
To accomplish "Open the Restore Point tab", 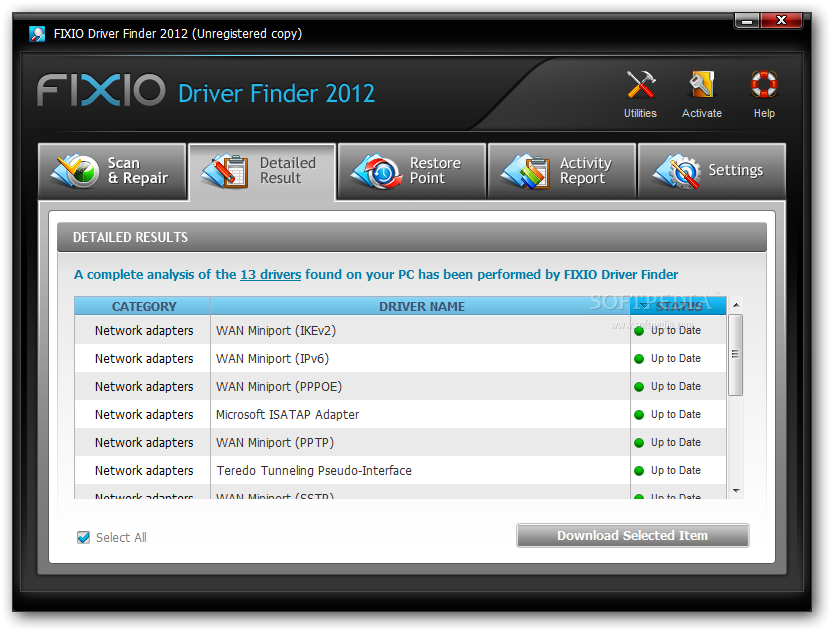I will 412,171.
